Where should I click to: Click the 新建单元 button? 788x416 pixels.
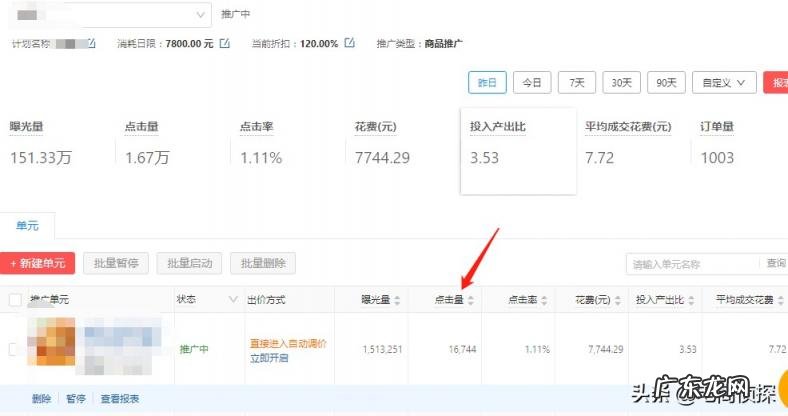tap(38, 263)
